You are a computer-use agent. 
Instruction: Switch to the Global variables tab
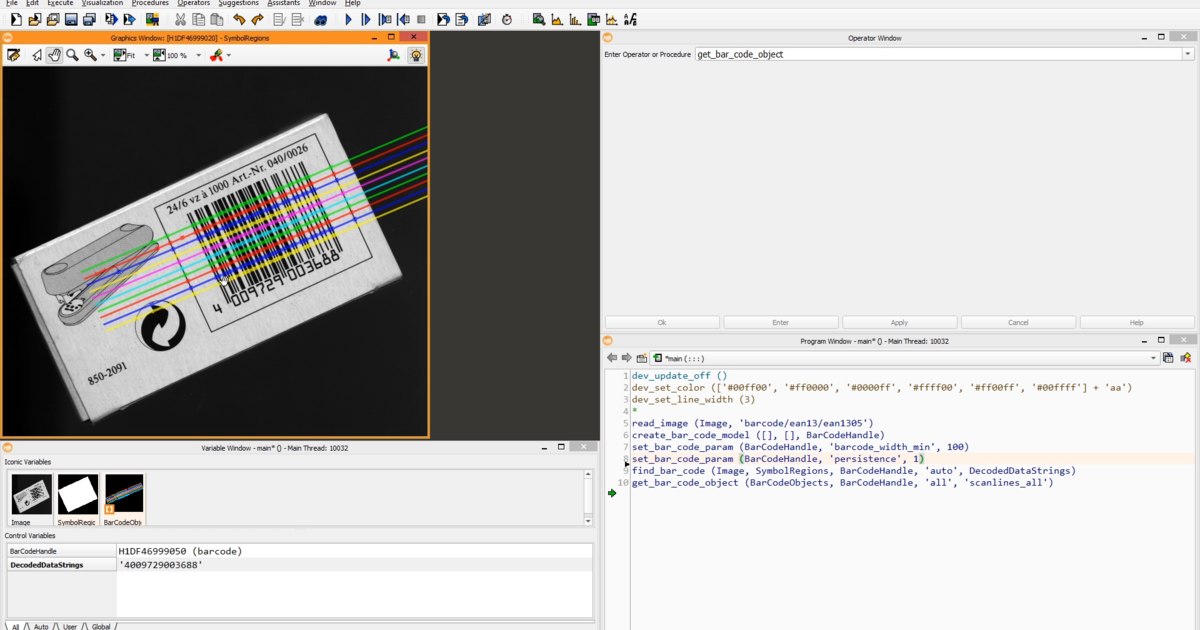(x=101, y=626)
